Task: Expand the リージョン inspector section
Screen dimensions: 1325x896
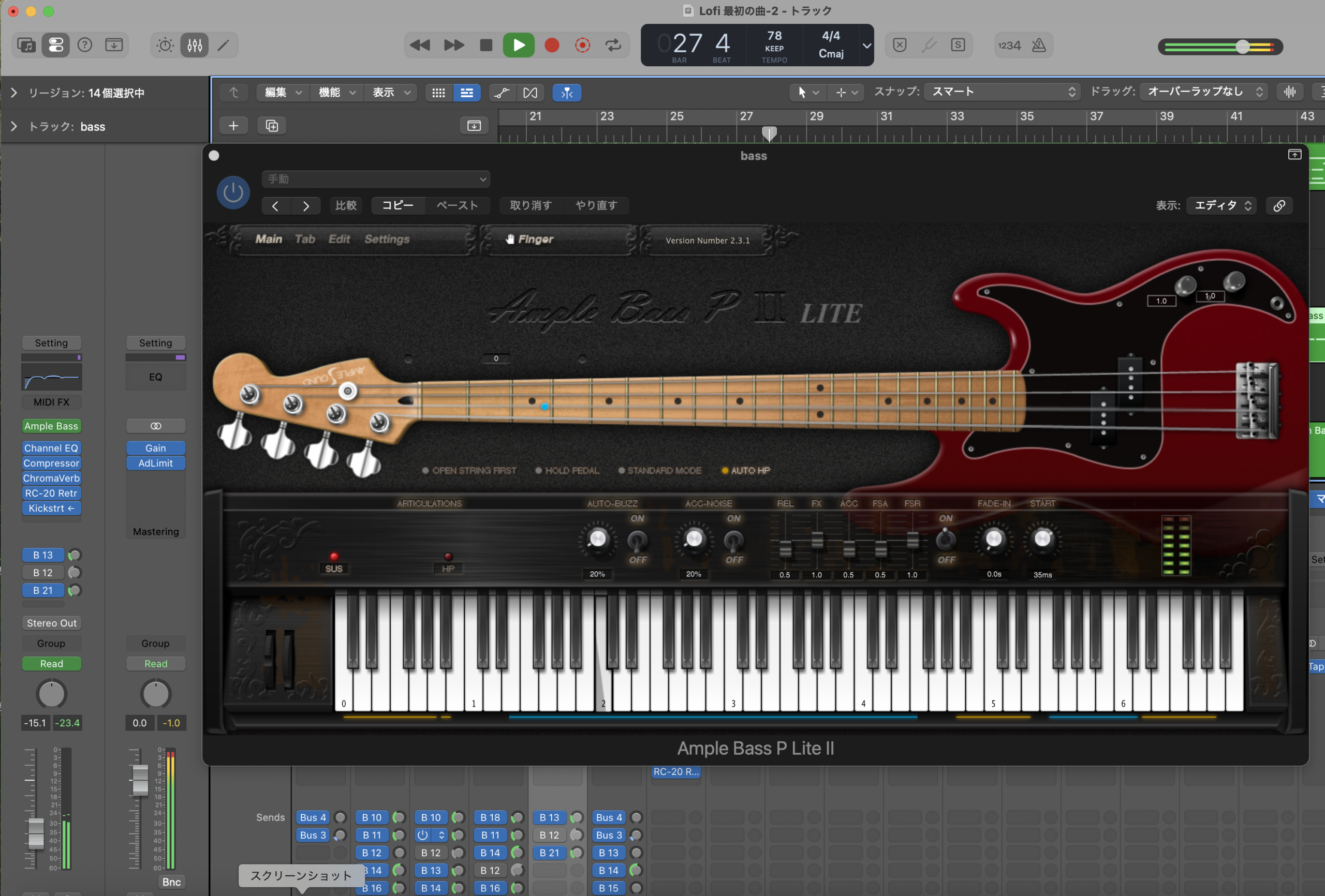Action: point(13,92)
